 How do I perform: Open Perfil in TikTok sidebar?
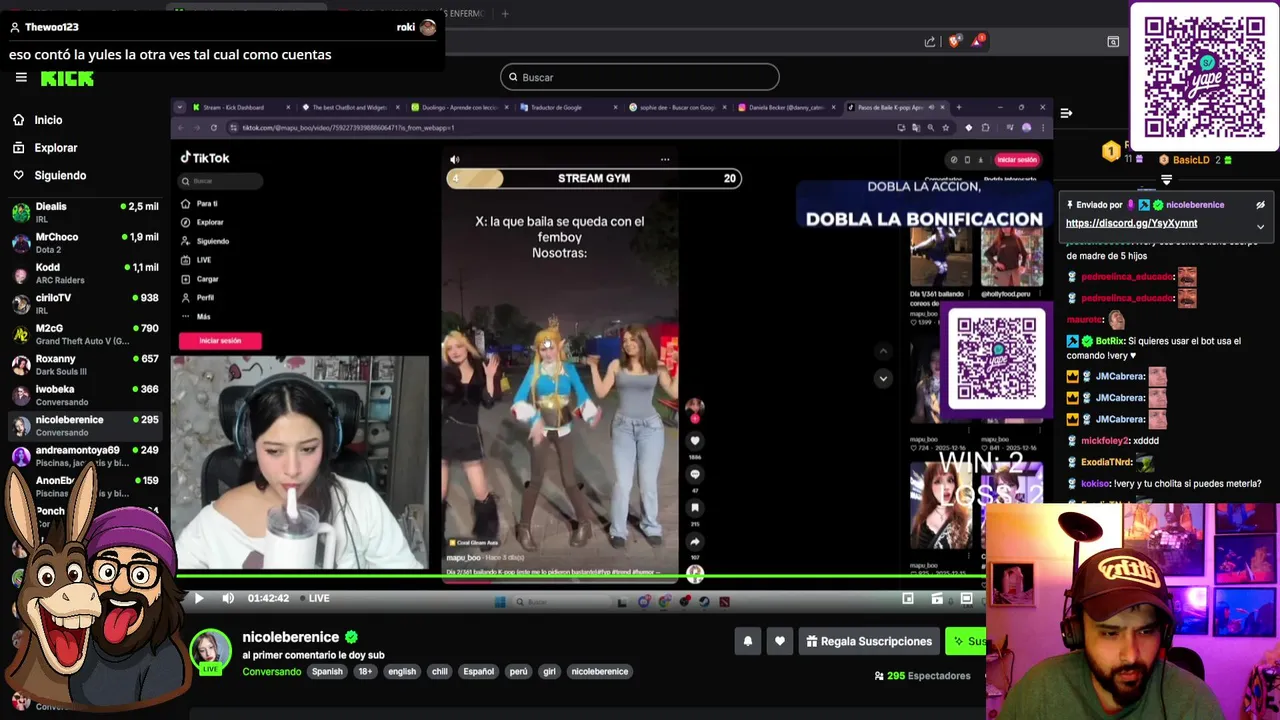(x=198, y=298)
